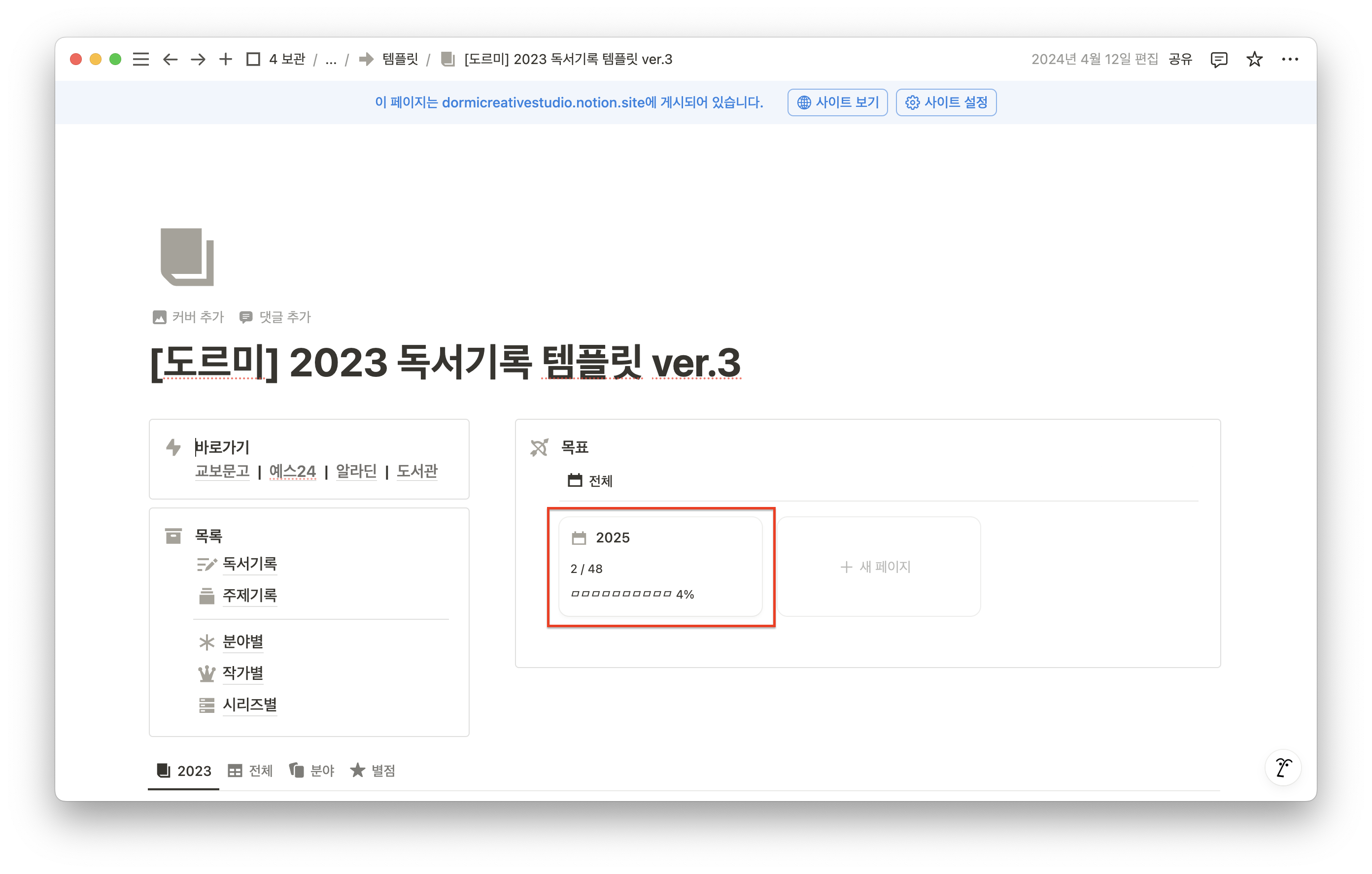This screenshot has height=874, width=1372.
Task: Open the sidebar hamburger menu
Action: pyautogui.click(x=141, y=59)
